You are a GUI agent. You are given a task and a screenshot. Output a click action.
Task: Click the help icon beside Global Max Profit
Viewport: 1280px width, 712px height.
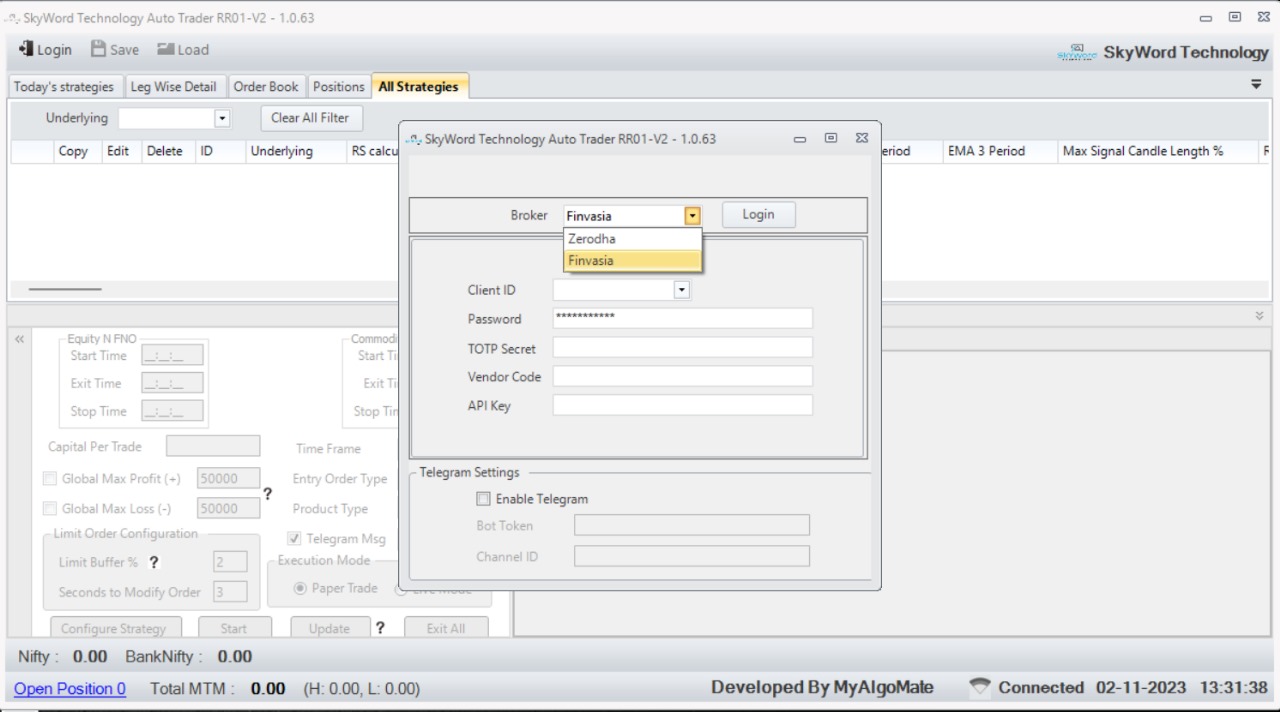pyautogui.click(x=267, y=493)
